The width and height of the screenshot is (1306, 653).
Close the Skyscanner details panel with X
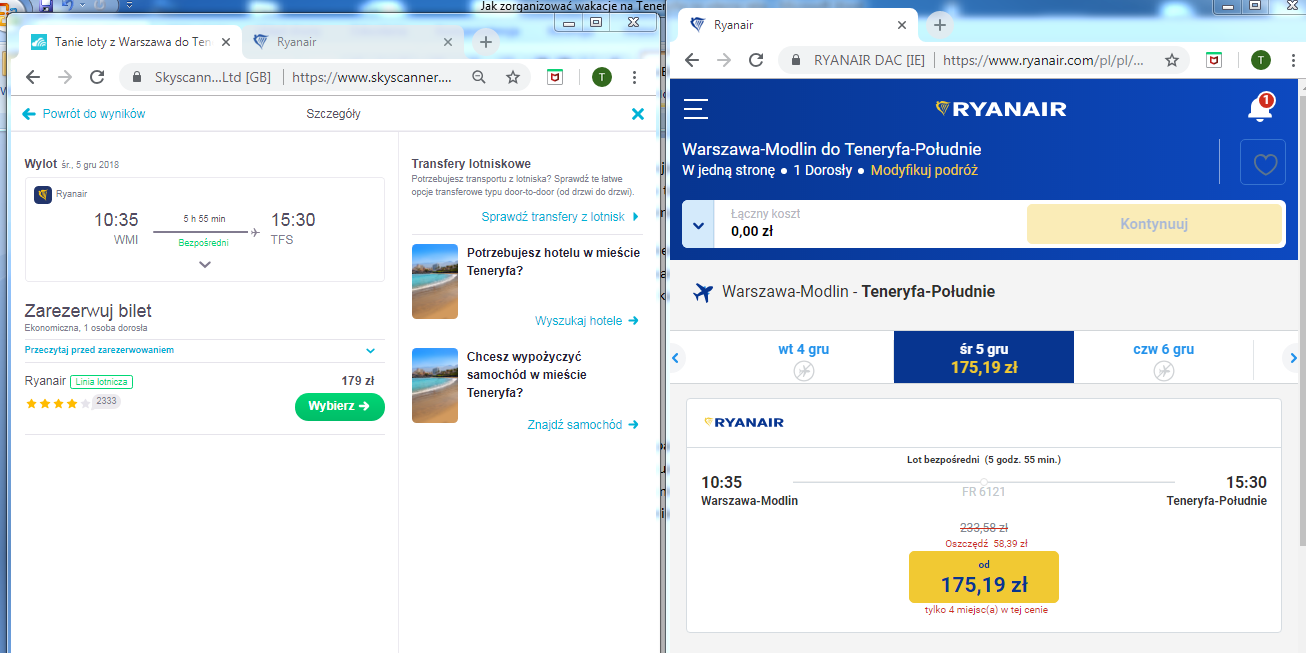pyautogui.click(x=638, y=114)
